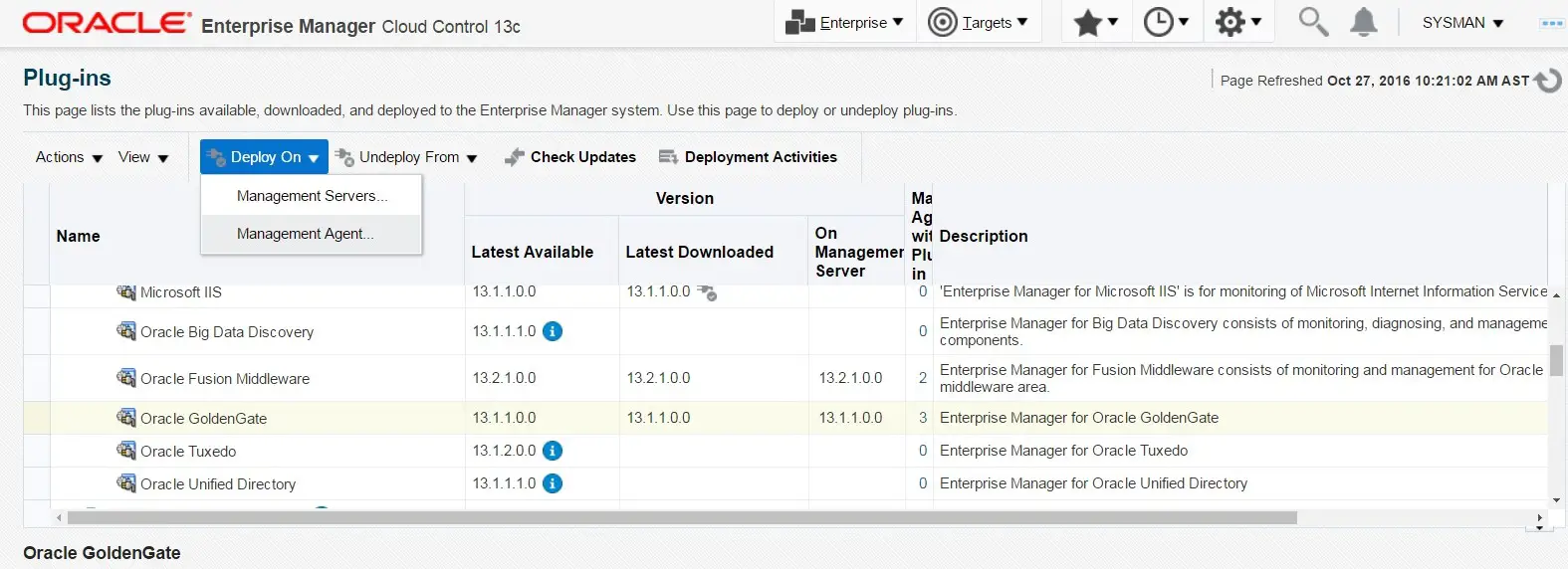Click the scroll left arrow of the table
Screen dimensions: 1568x569
59,517
